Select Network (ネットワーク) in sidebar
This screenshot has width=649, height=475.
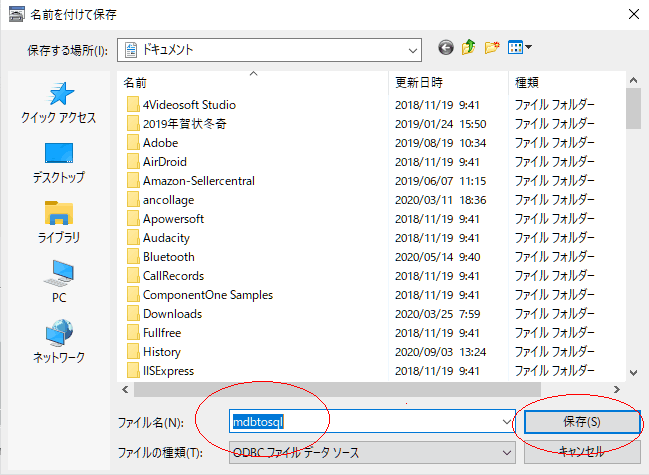(x=59, y=341)
